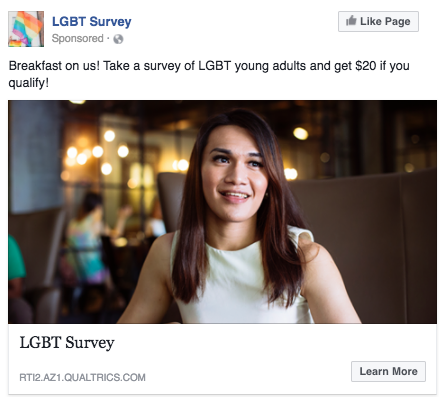Open the RTI2.AZ1.QUALTRICS.COM domain link

[82, 377]
